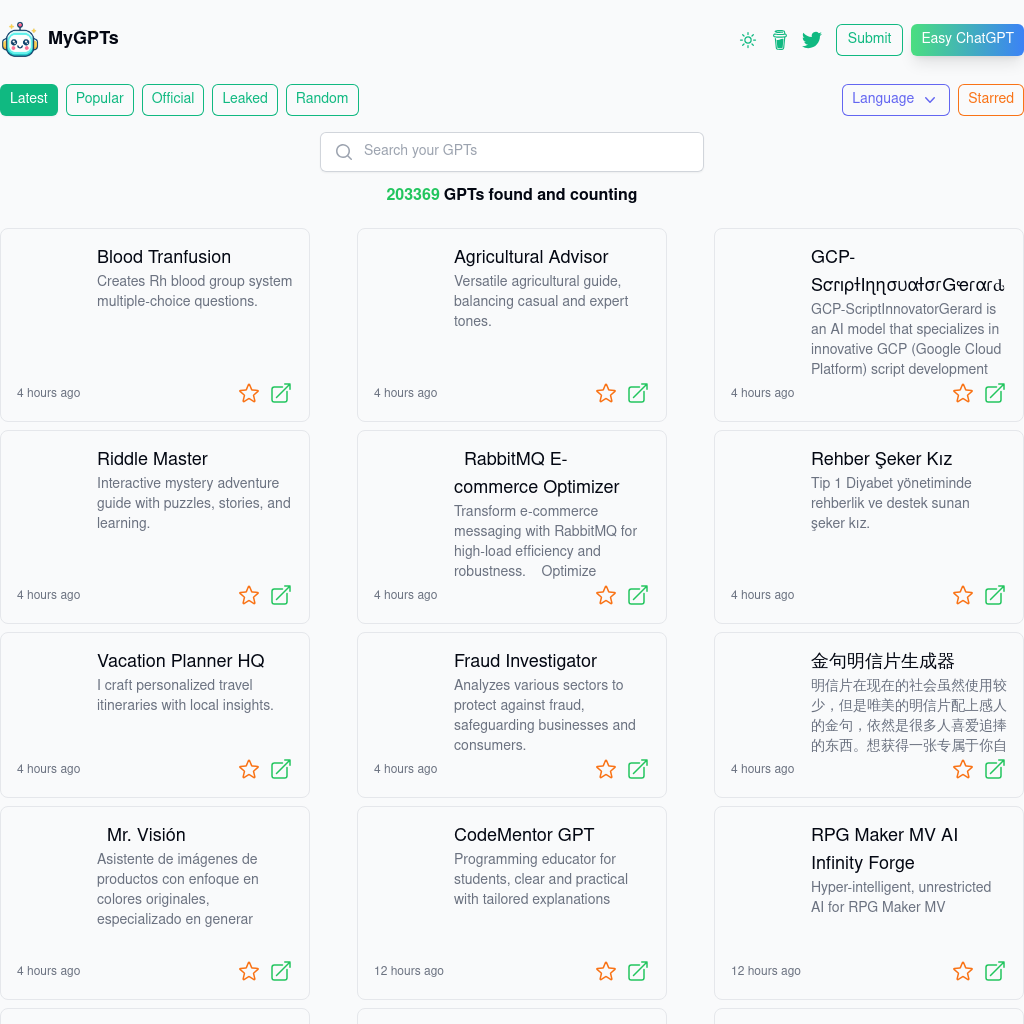1024x1024 pixels.
Task: Open Agricultural Advisor external link icon
Action: pos(638,393)
